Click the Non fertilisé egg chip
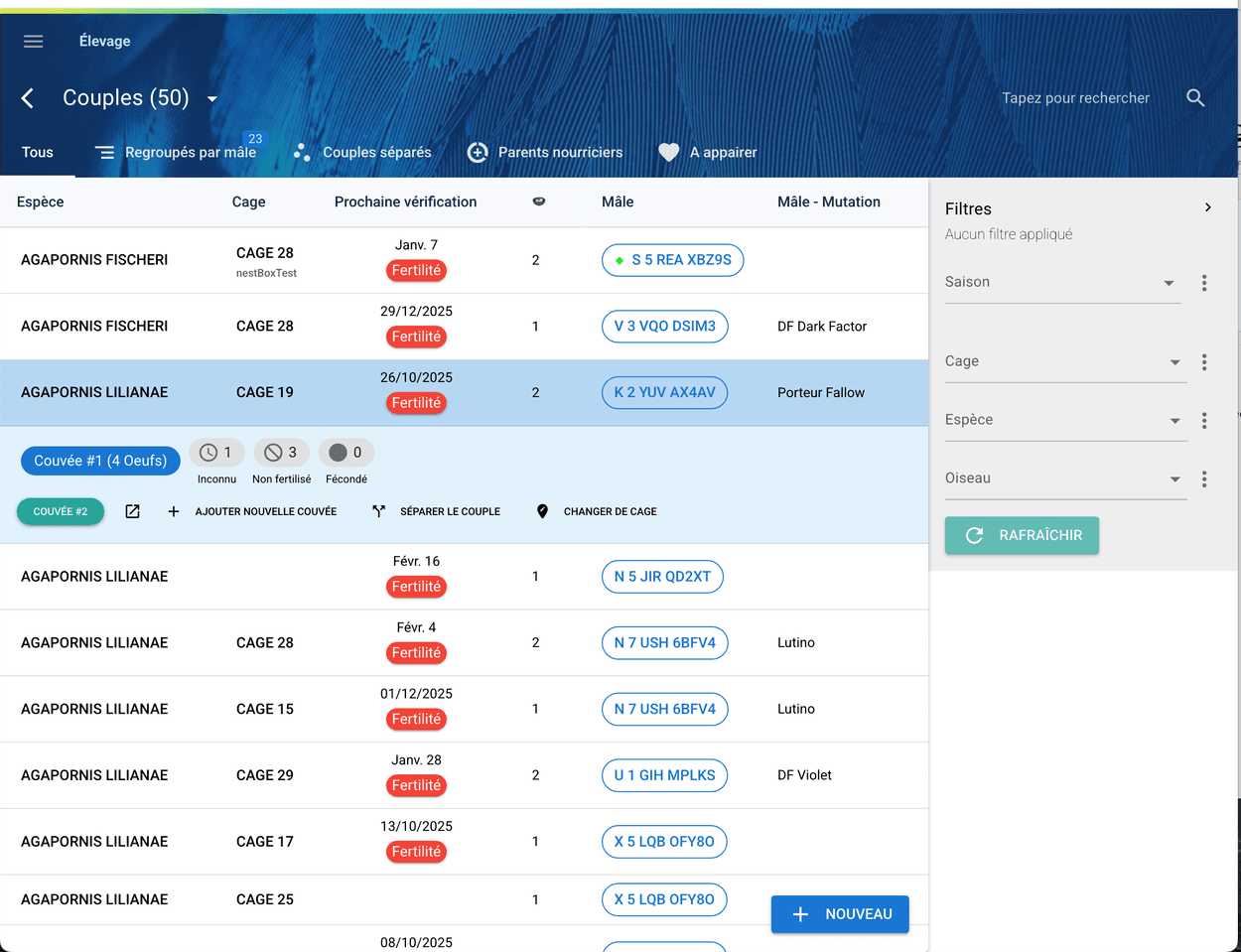The width and height of the screenshot is (1241, 952). click(x=282, y=453)
